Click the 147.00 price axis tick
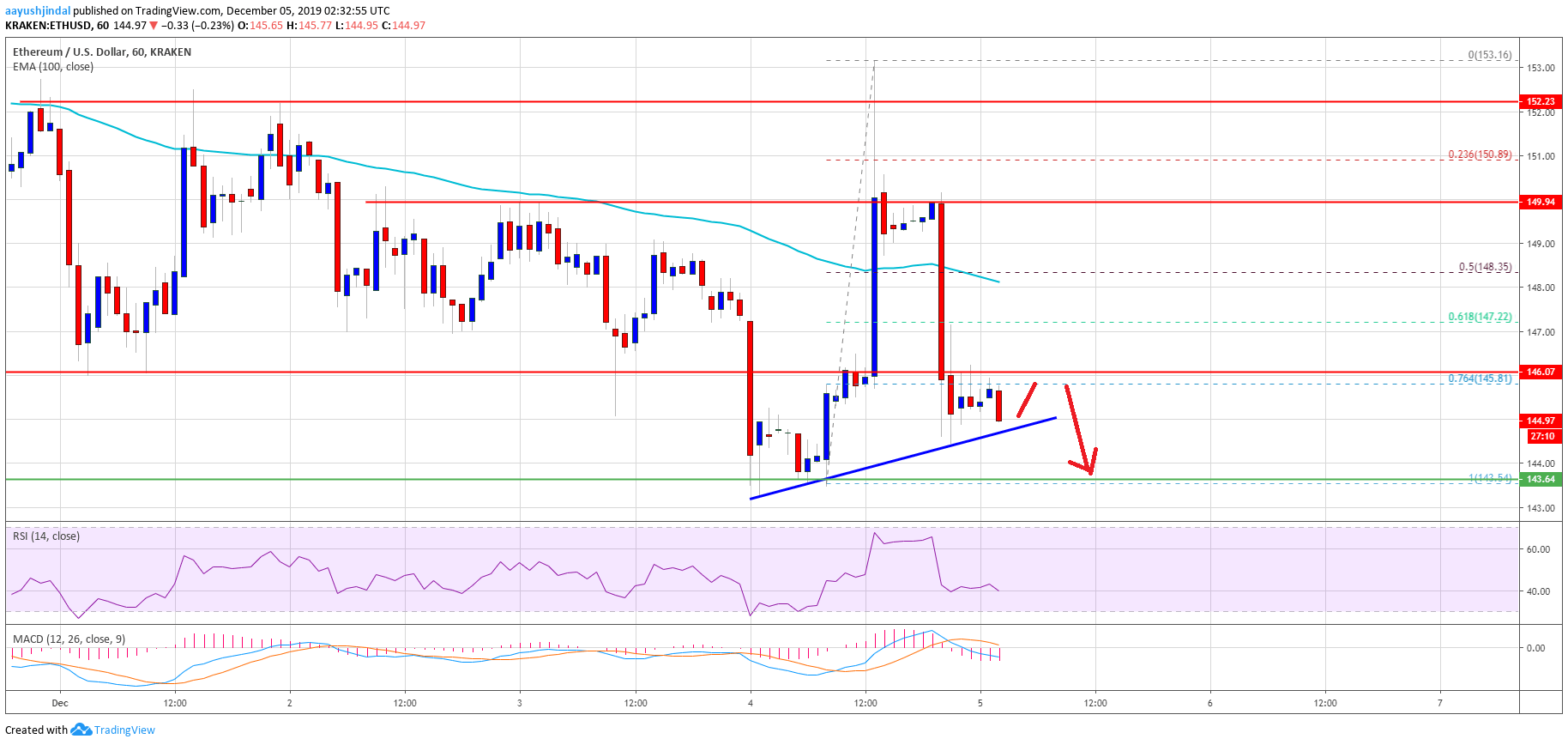 (1541, 332)
